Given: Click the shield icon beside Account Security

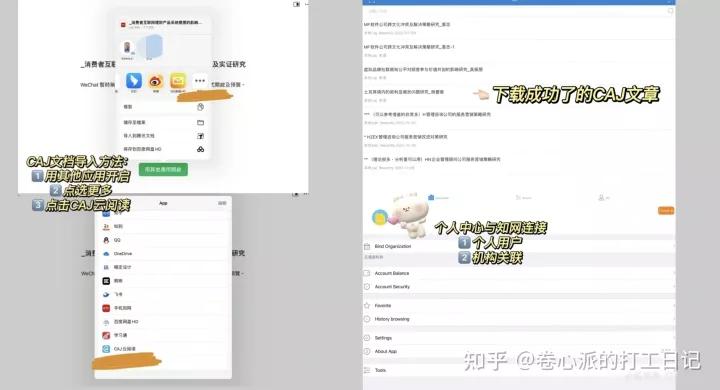Looking at the screenshot, I should tap(367, 287).
